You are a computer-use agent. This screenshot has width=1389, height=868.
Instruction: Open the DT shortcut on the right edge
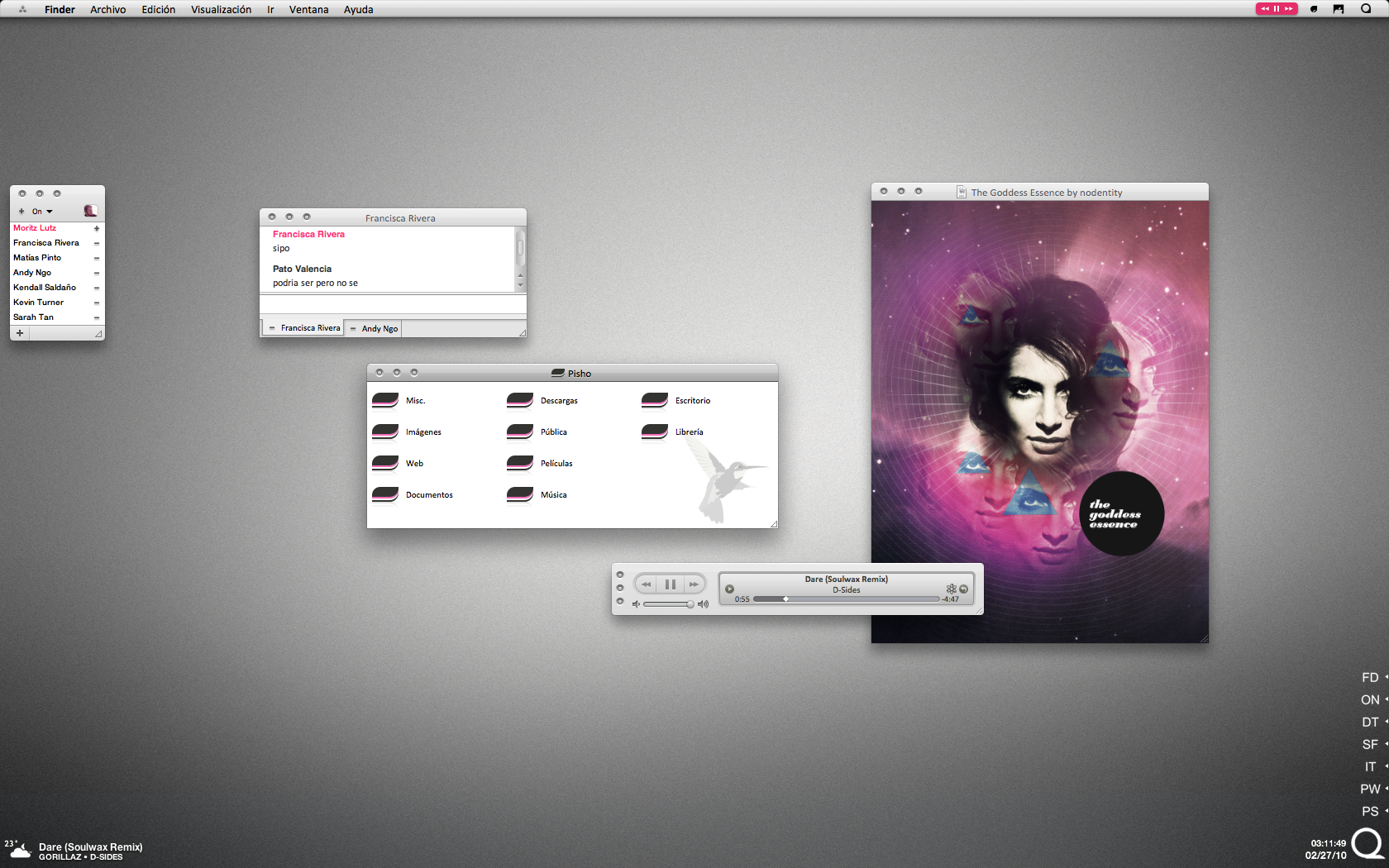[1370, 723]
